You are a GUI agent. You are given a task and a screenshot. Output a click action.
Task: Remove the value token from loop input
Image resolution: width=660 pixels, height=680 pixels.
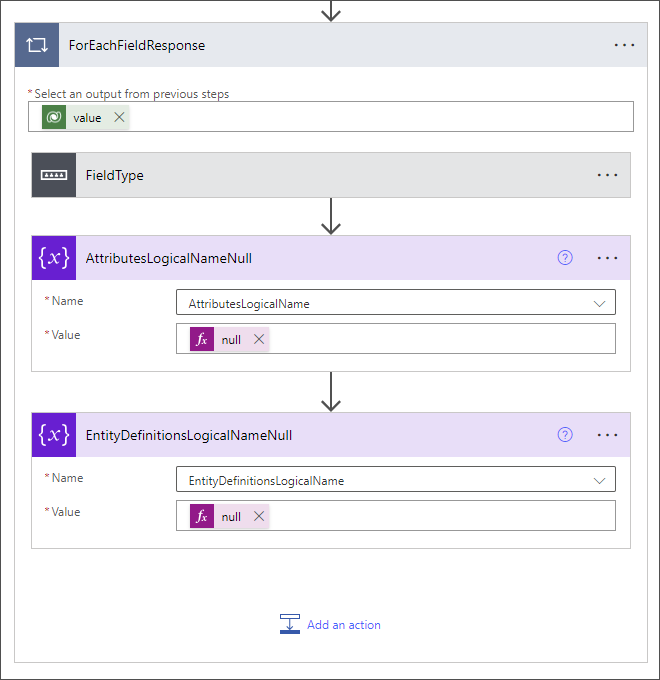pos(119,117)
